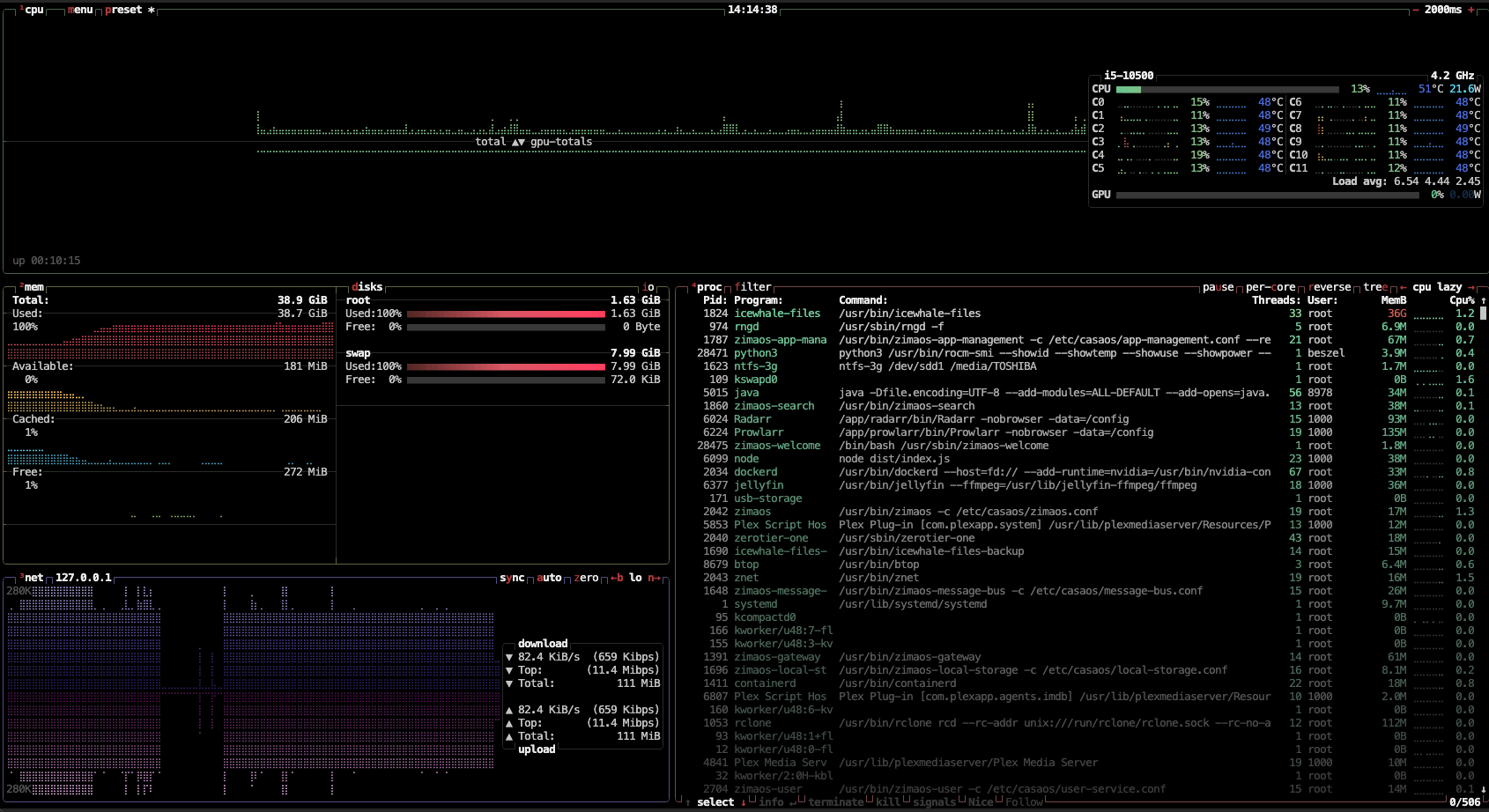Viewport: 1489px width, 812px height.
Task: Toggle reverse sort order
Action: coord(1330,287)
